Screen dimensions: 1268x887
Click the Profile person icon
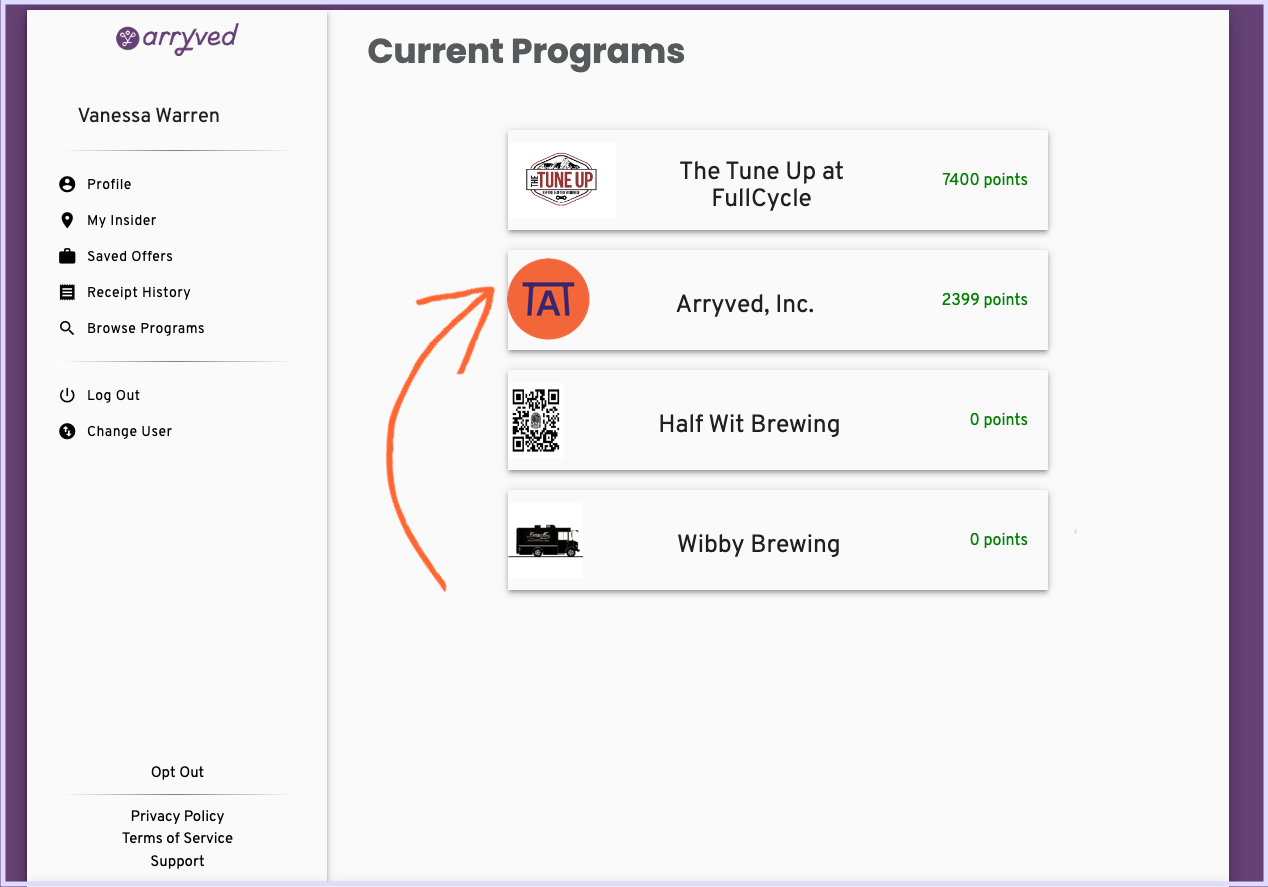pyautogui.click(x=67, y=184)
